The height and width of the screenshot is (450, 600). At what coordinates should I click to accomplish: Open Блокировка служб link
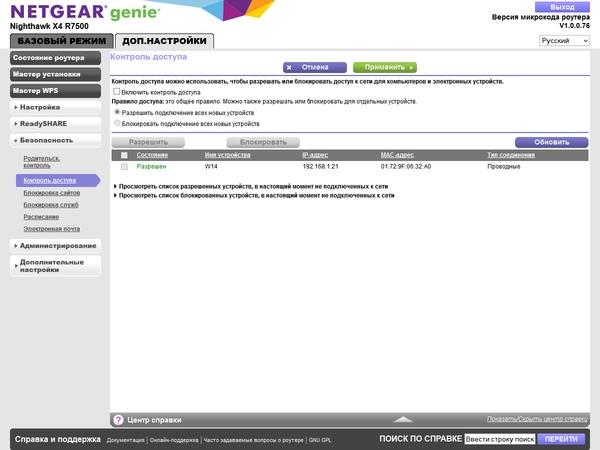coord(51,205)
